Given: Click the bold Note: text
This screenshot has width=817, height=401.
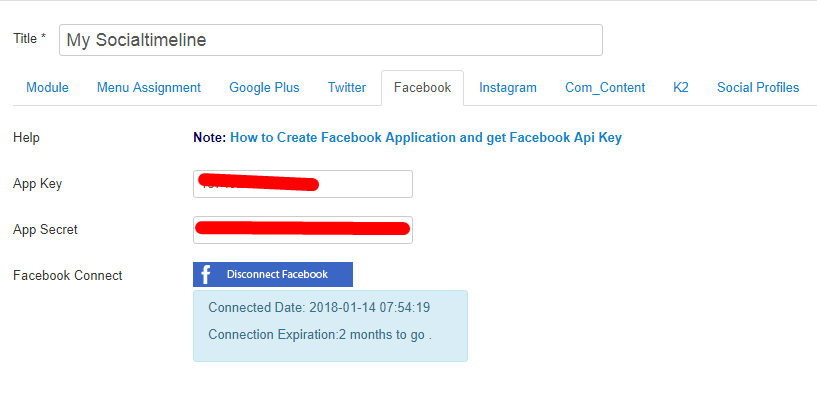Looking at the screenshot, I should (209, 137).
